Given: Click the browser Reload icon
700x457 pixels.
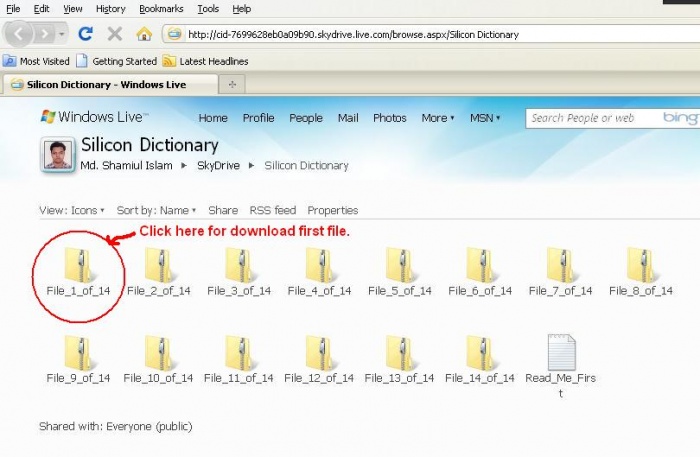Looking at the screenshot, I should [x=86, y=34].
